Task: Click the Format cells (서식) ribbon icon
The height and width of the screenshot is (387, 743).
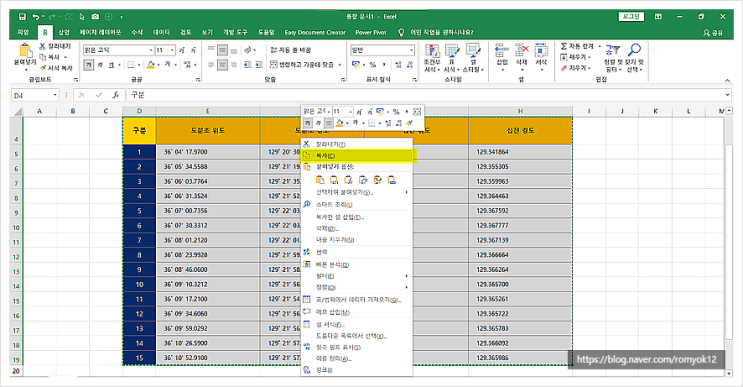Action: 541,50
